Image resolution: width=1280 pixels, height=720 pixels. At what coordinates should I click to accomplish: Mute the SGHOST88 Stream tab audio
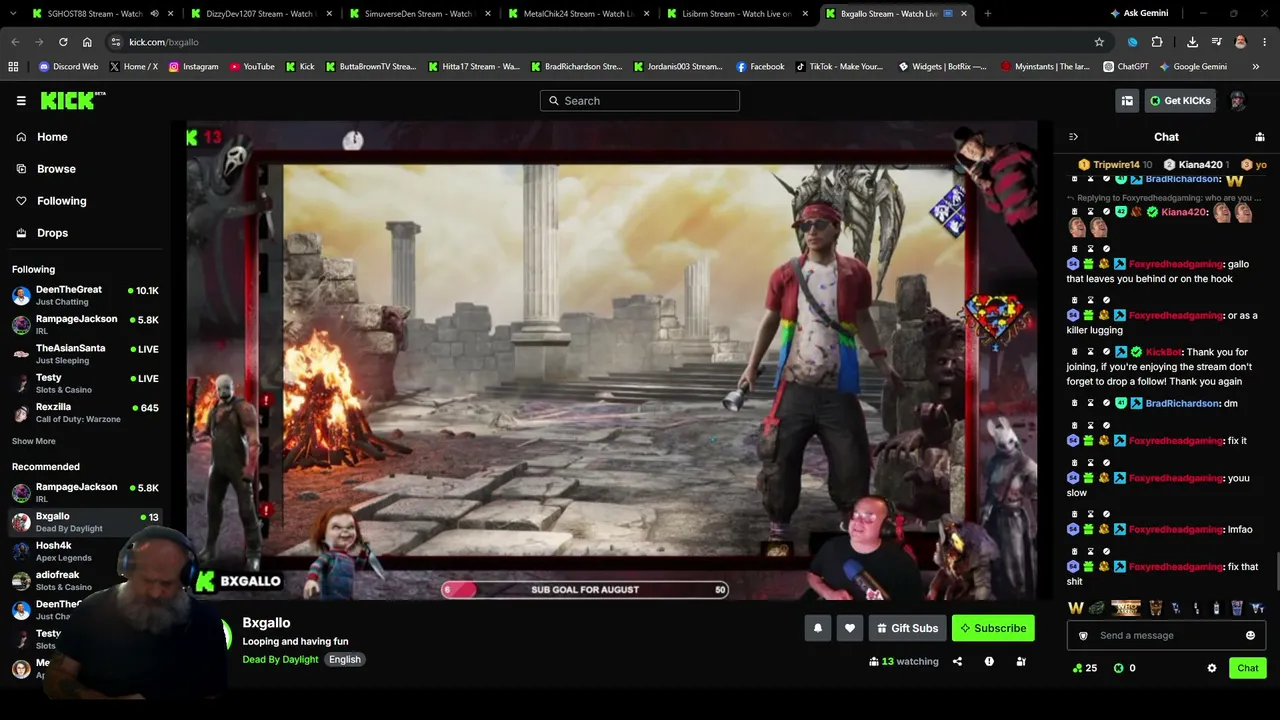pyautogui.click(x=154, y=14)
